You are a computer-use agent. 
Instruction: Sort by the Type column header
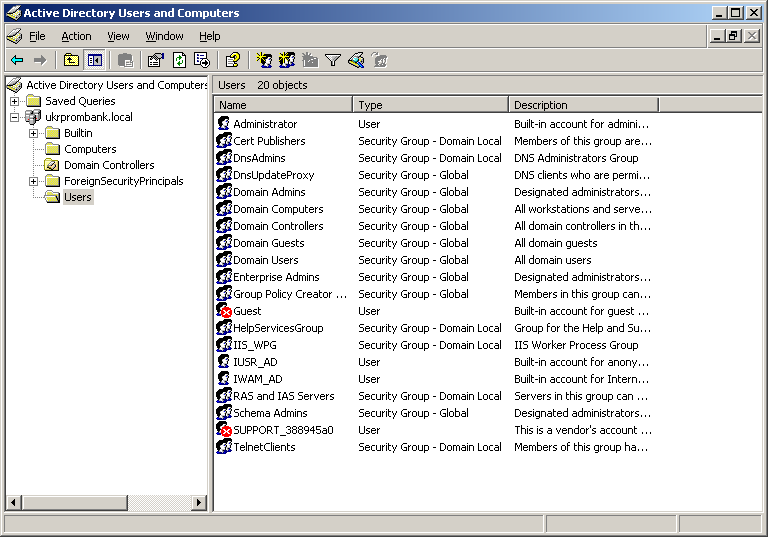[x=431, y=105]
